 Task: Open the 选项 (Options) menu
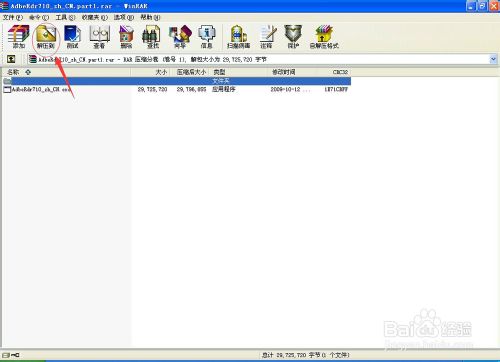124,17
